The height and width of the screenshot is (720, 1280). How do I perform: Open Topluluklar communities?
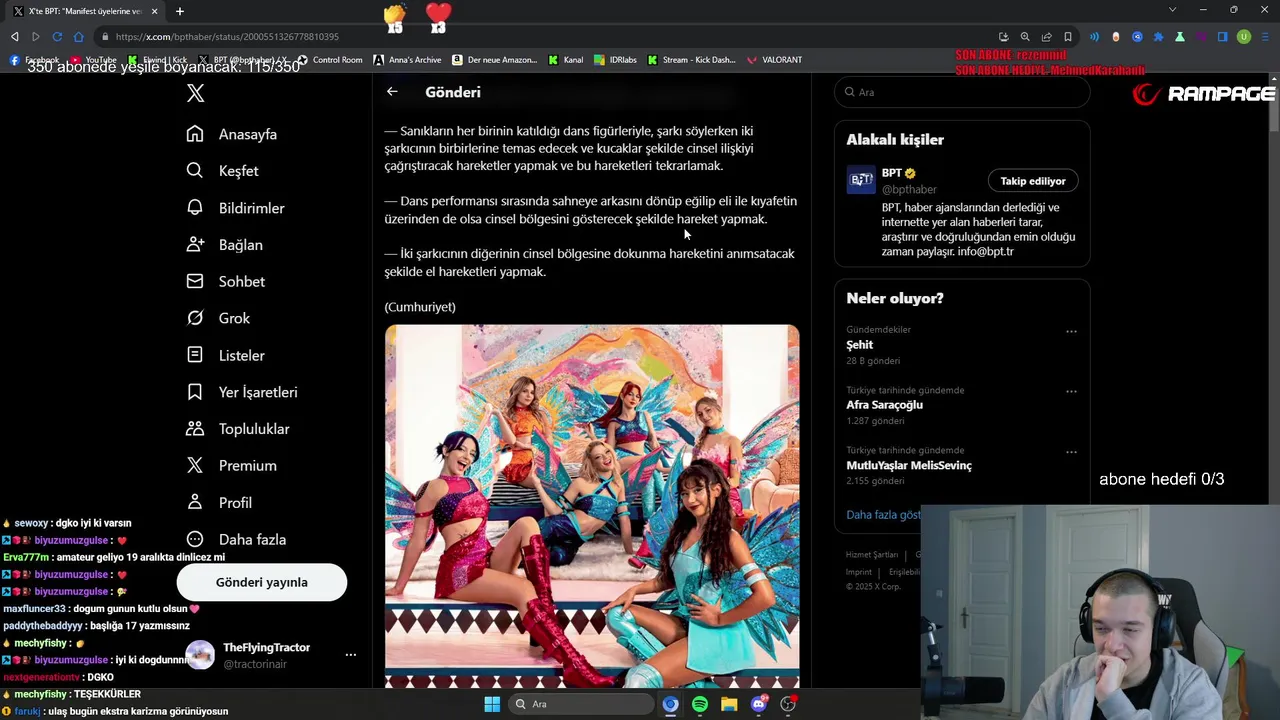pyautogui.click(x=238, y=429)
